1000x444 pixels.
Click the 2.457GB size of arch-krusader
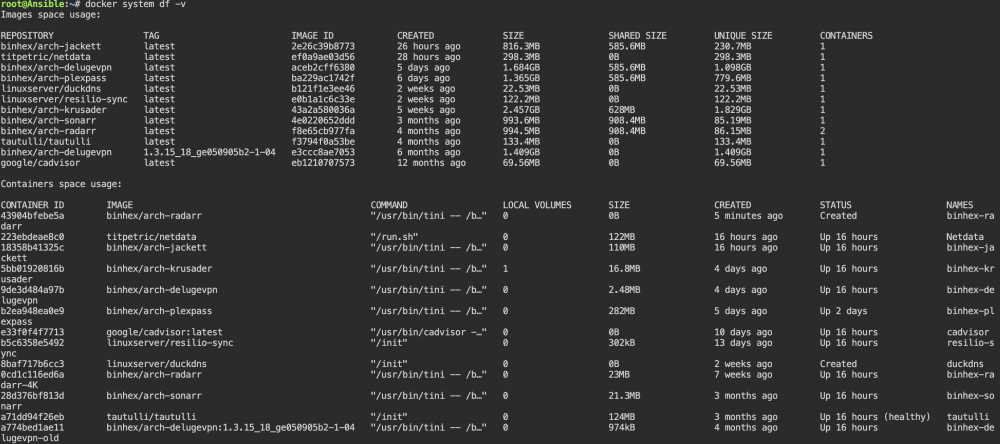(524, 110)
